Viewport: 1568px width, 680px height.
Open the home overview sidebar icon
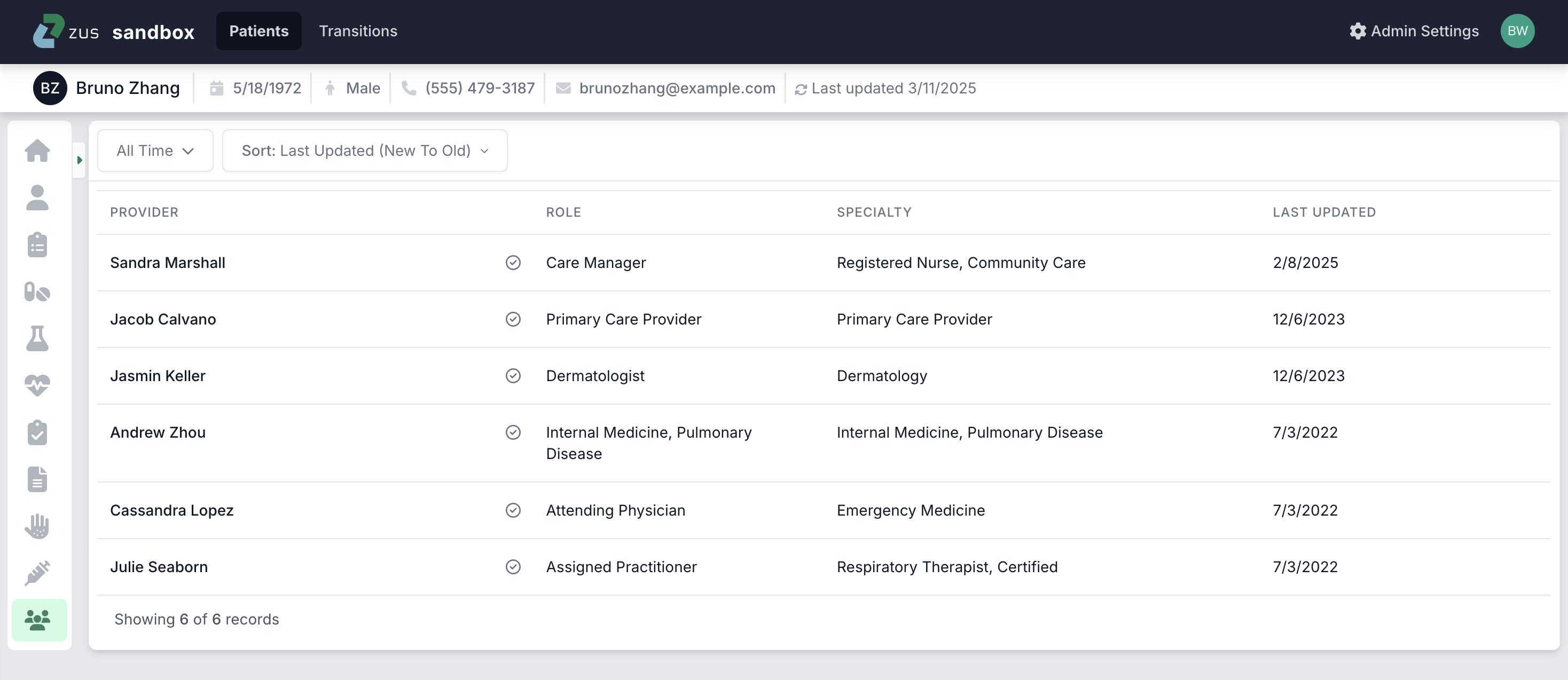tap(38, 151)
